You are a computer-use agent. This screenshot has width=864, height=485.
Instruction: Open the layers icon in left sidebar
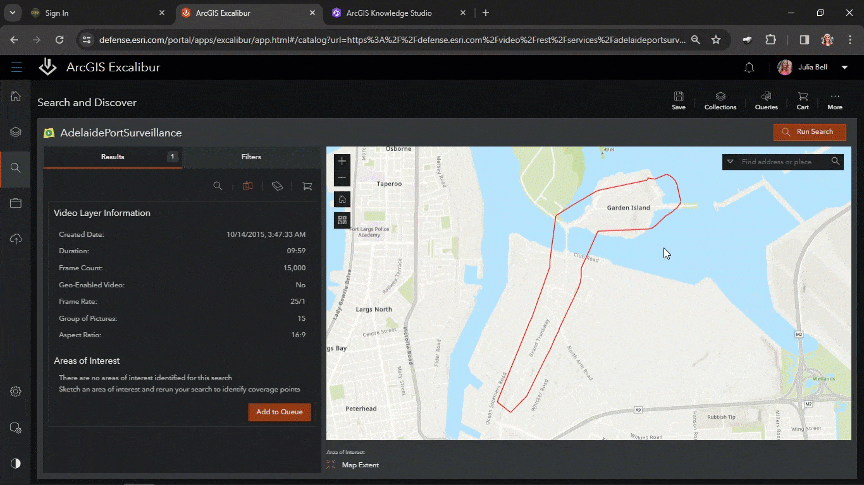pyautogui.click(x=15, y=132)
